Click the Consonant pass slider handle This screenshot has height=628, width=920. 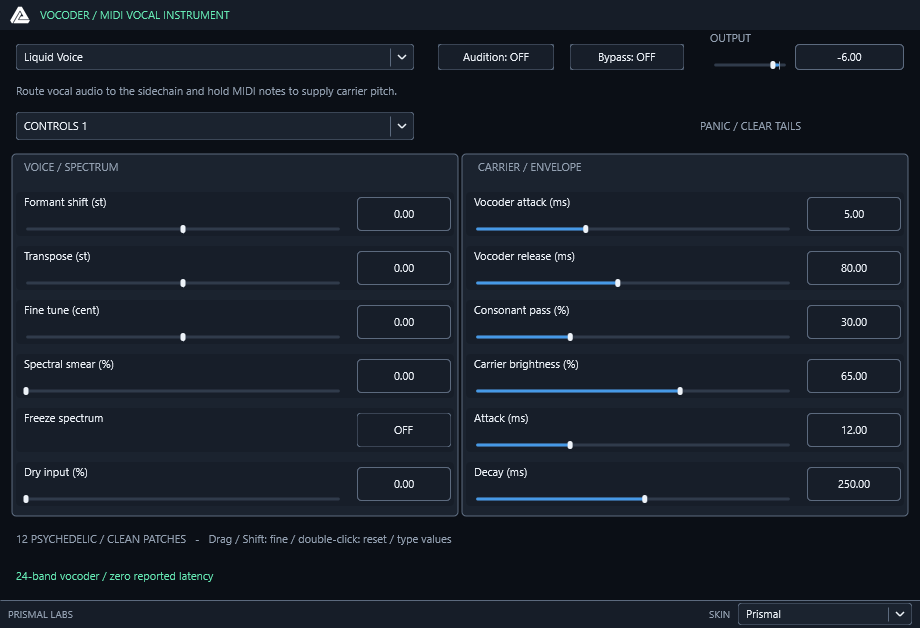click(570, 337)
